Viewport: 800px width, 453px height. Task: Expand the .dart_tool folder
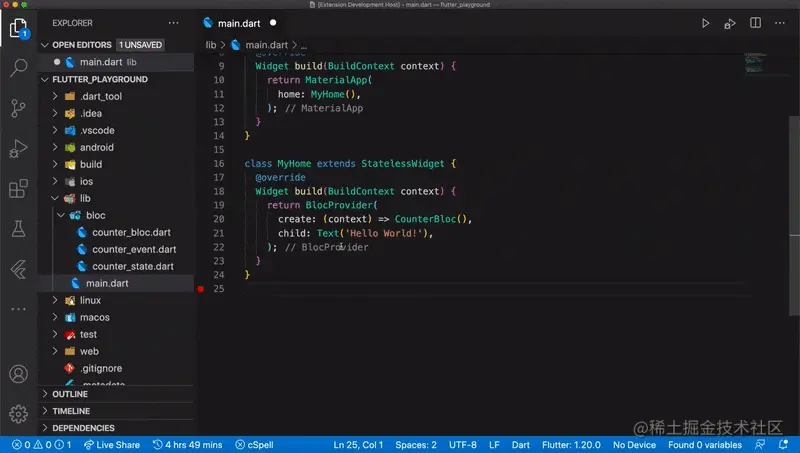pos(116,96)
